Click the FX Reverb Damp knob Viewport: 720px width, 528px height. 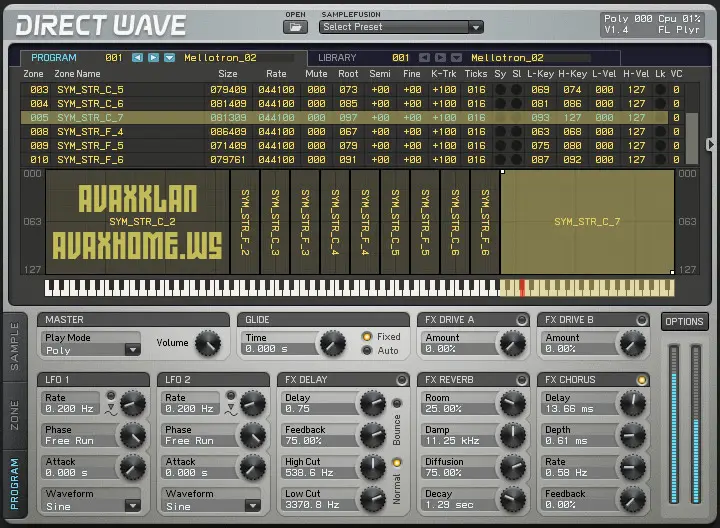(x=513, y=435)
